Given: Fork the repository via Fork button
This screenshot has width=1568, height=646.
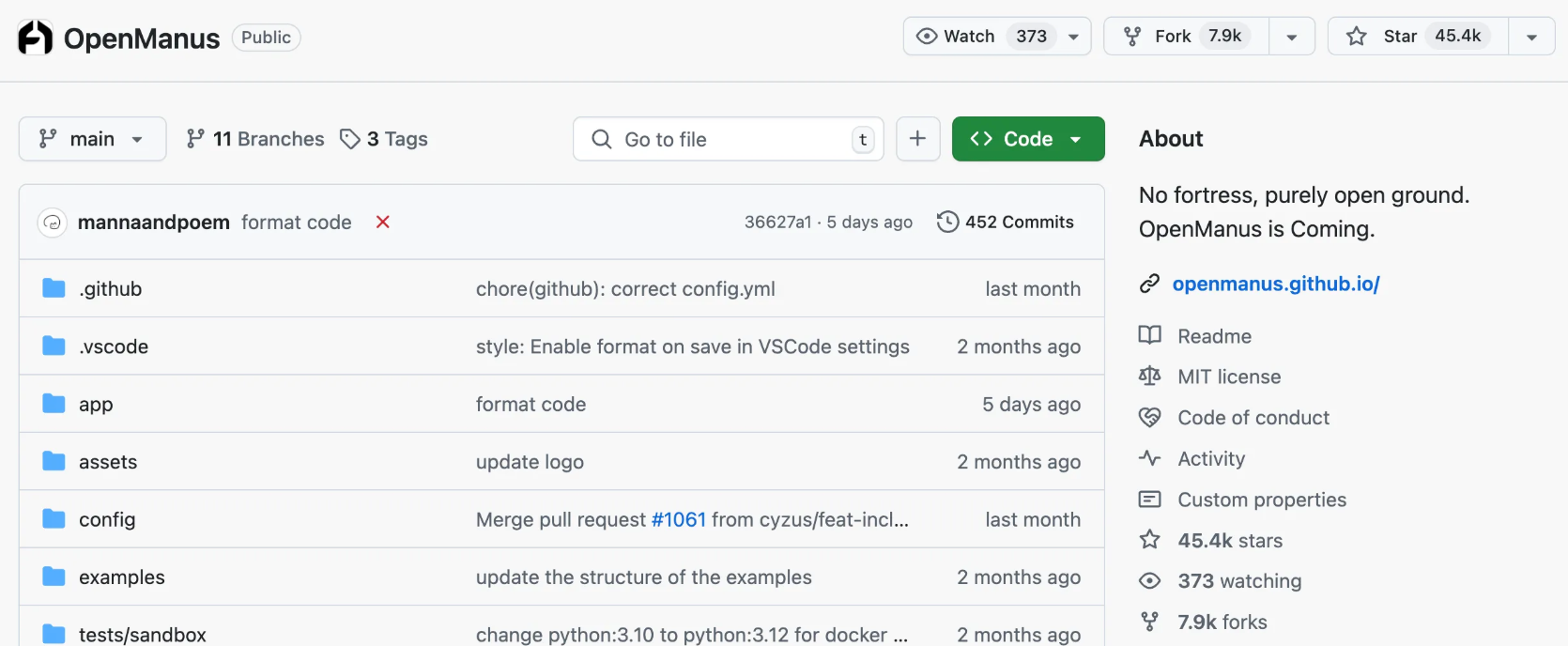Looking at the screenshot, I should coord(1187,37).
